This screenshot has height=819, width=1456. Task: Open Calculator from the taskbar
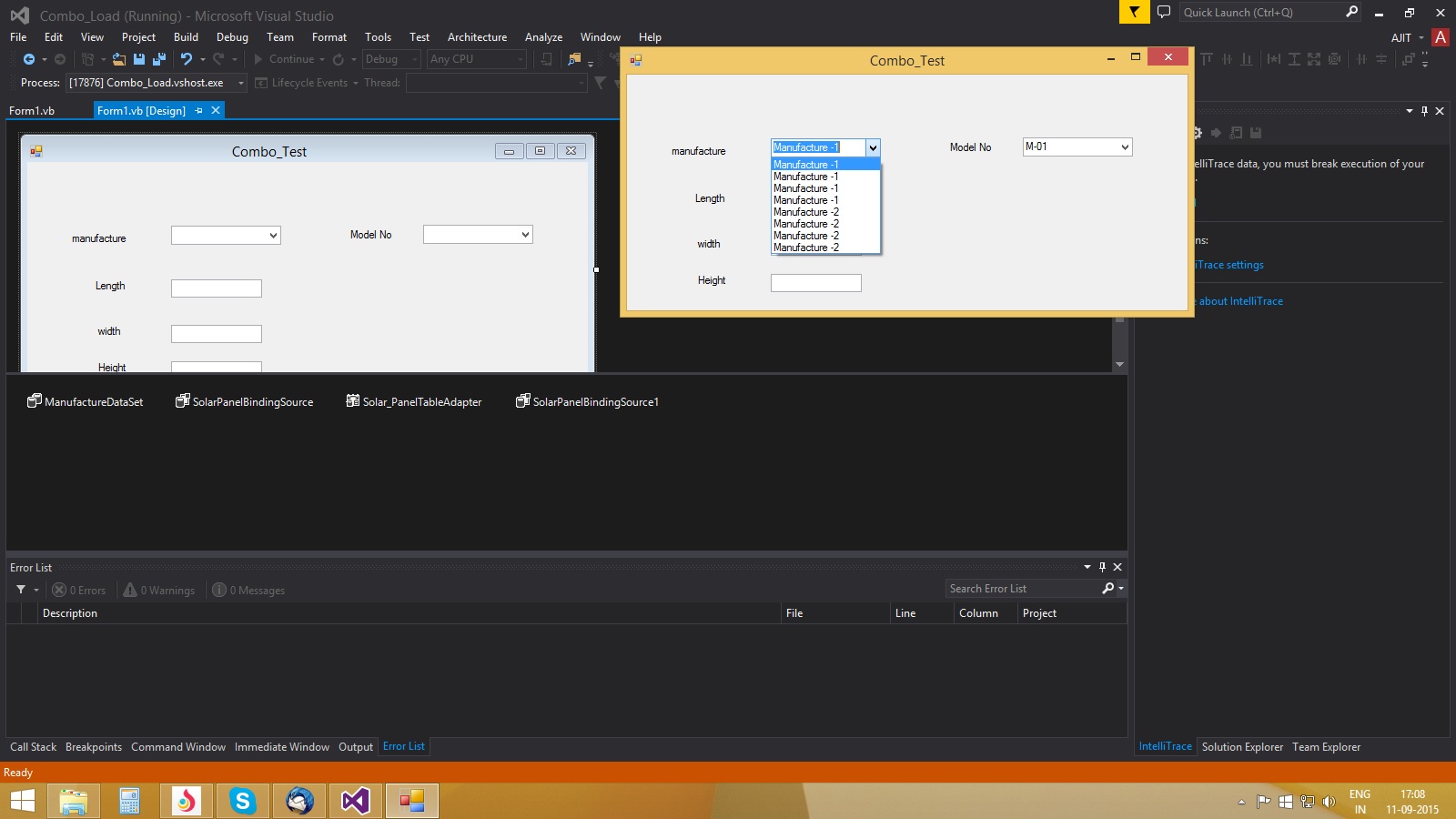130,801
